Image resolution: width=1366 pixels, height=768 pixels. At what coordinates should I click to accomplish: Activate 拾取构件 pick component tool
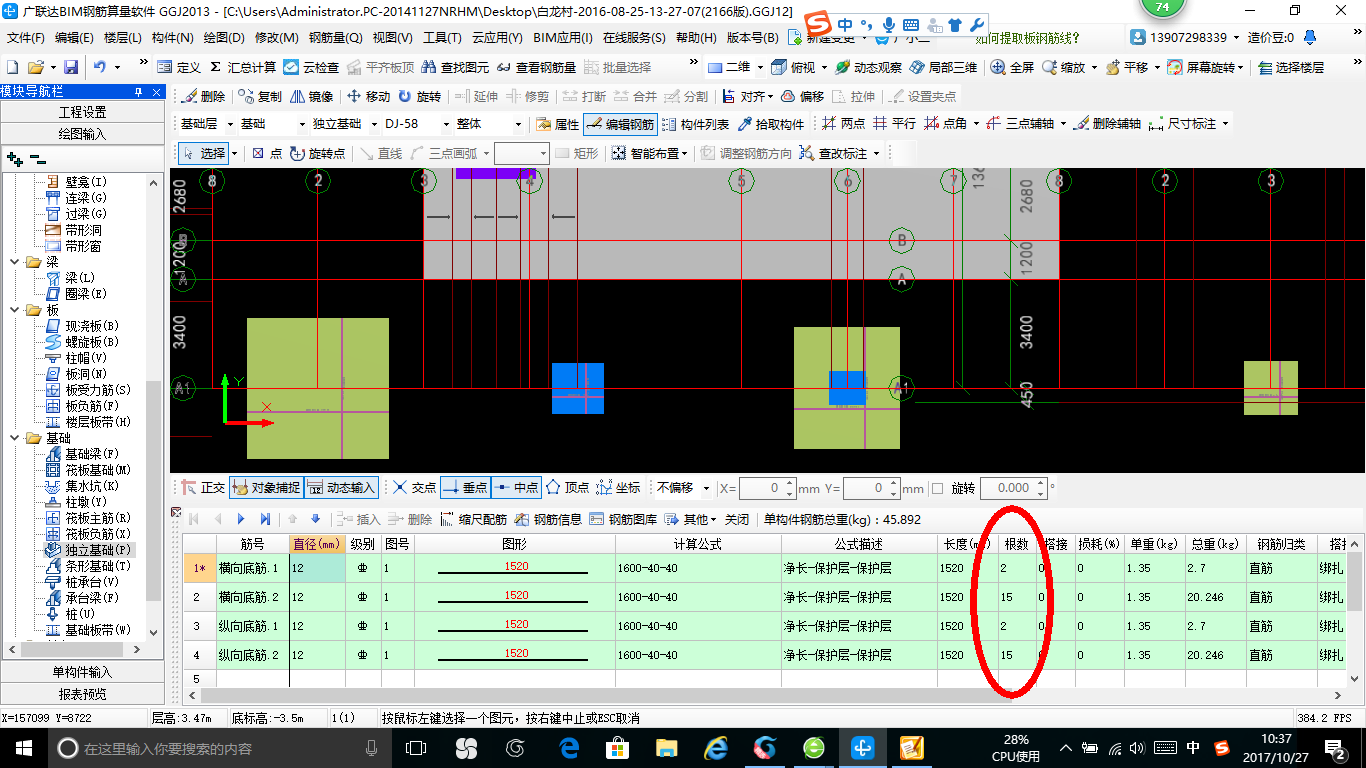tap(771, 124)
